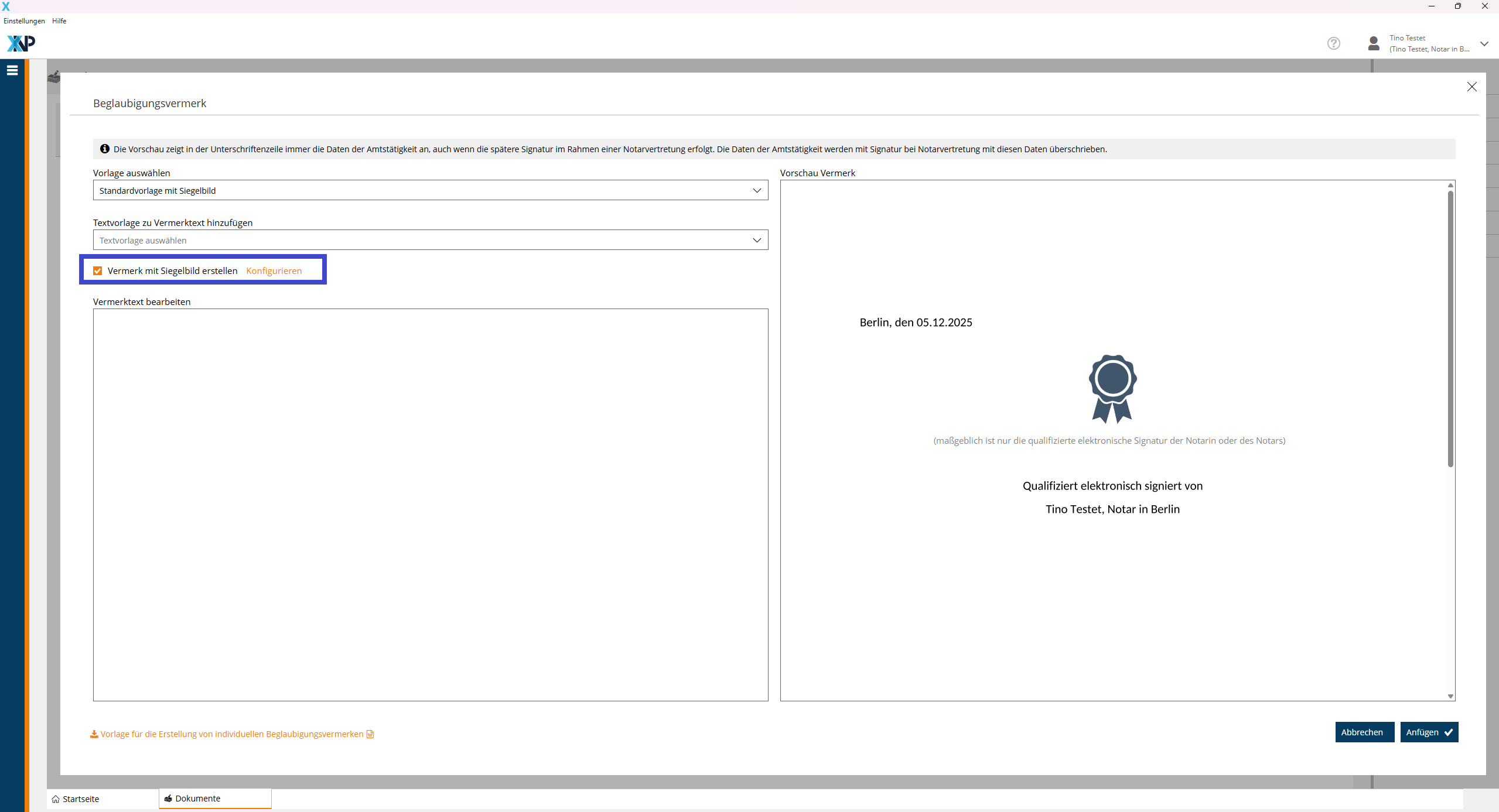This screenshot has height=812, width=1499.
Task: Open the Vorlage auswählen dropdown
Action: tap(430, 190)
